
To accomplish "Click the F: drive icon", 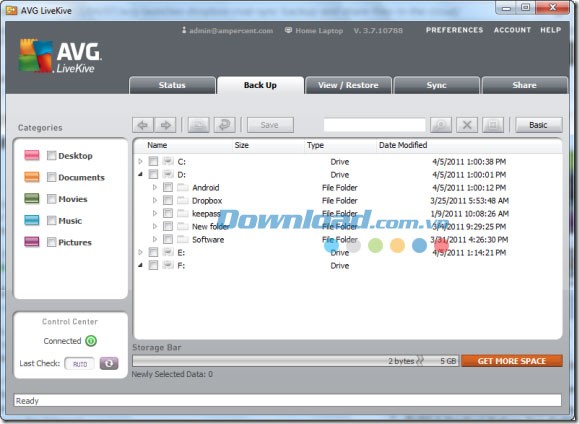I will [x=168, y=265].
